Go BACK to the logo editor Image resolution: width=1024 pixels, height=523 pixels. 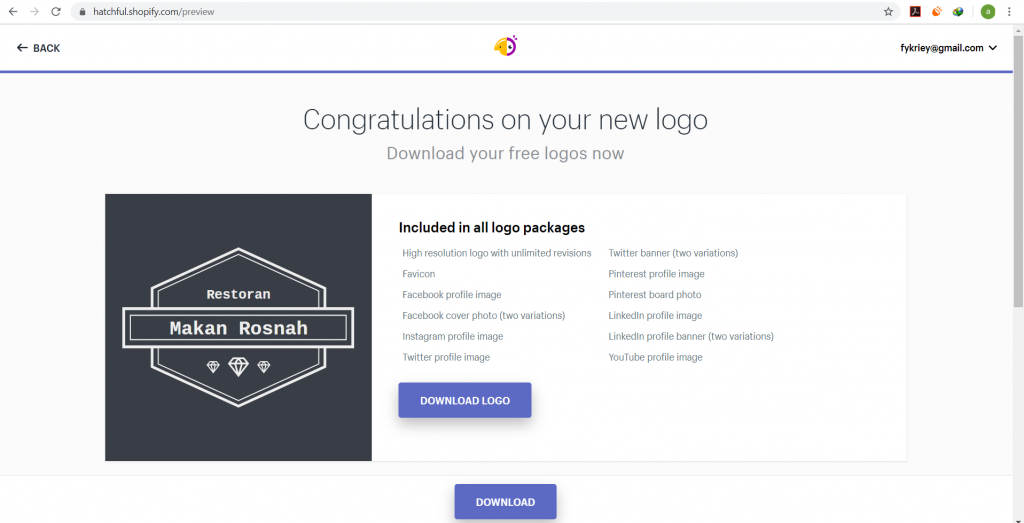tap(39, 48)
